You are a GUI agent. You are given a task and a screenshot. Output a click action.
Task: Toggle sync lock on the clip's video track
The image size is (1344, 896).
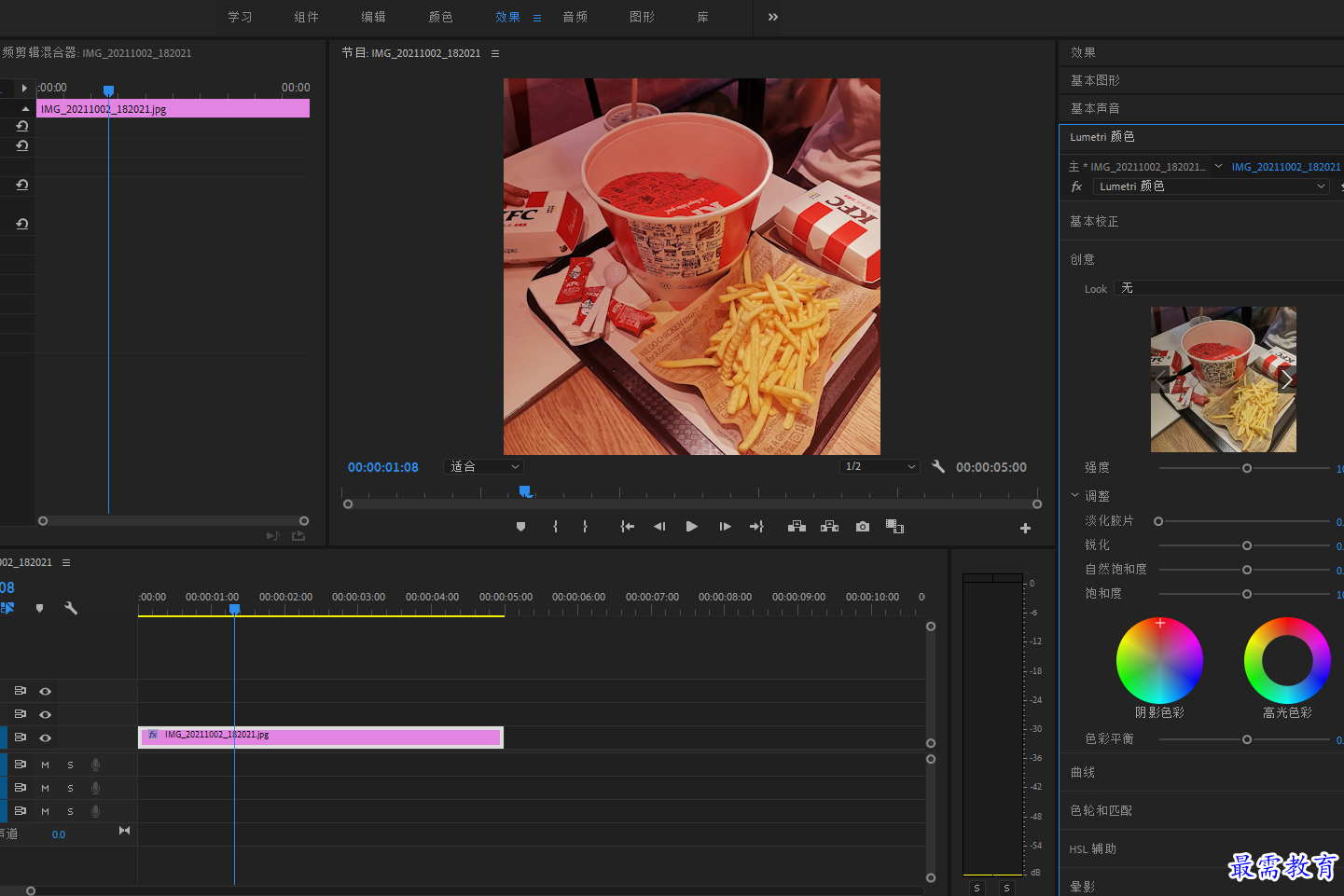20,737
